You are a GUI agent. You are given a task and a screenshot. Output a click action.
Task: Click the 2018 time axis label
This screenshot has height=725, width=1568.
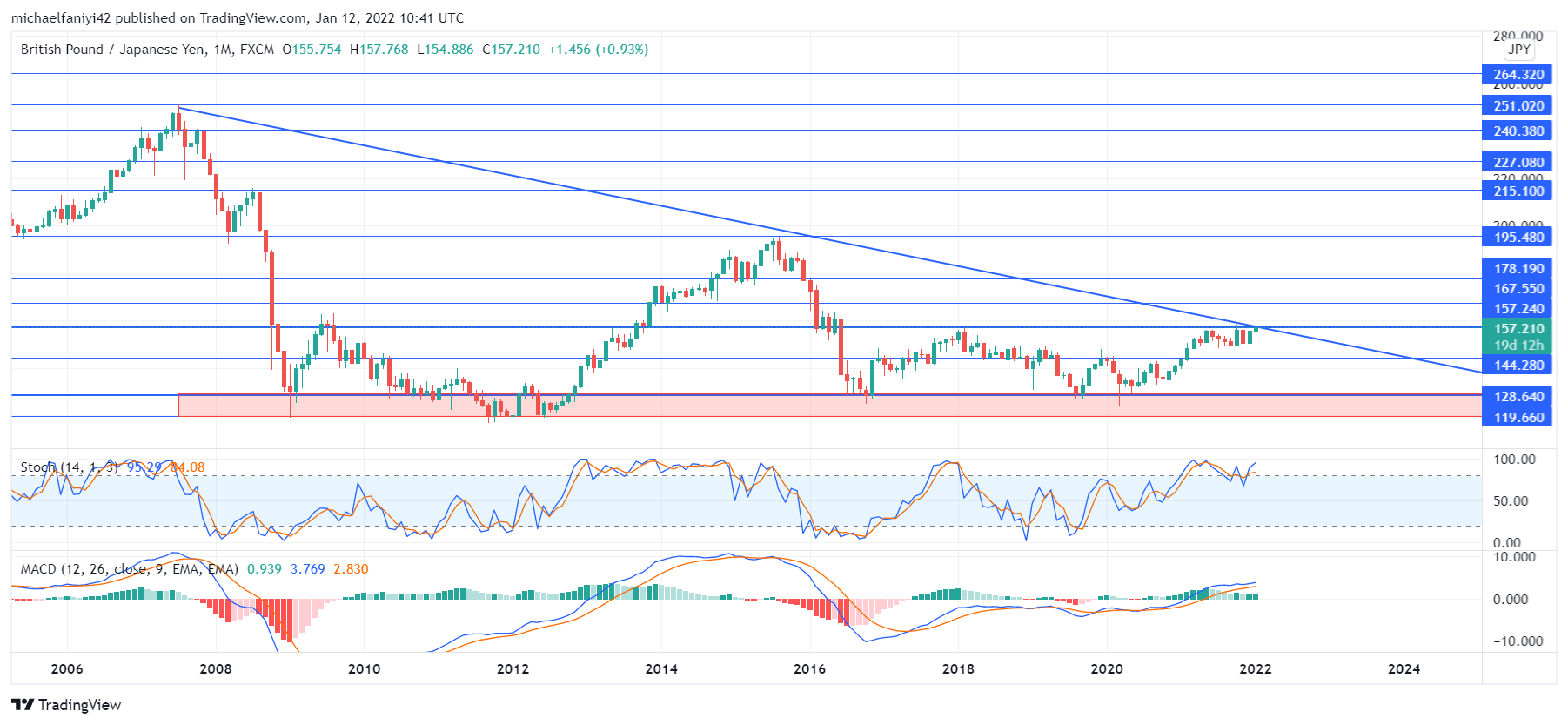pyautogui.click(x=958, y=669)
